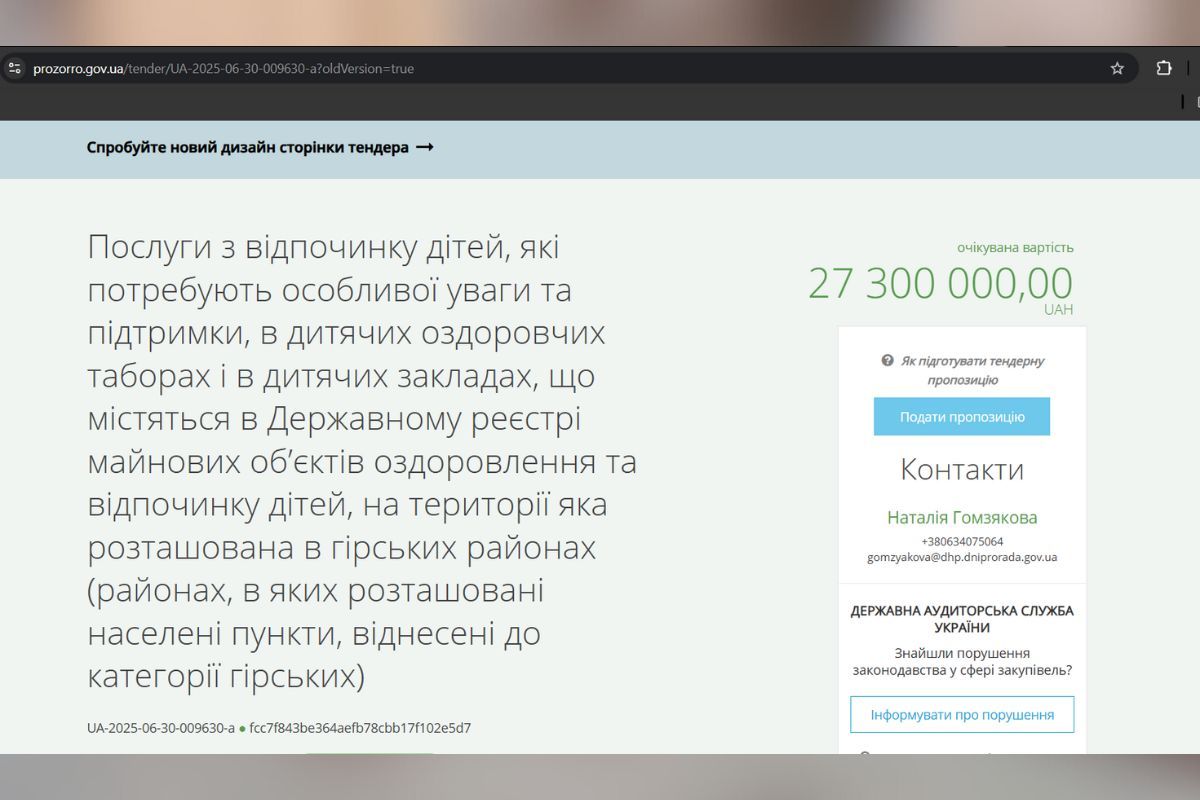Click the page scrollbar on the right edge
Viewport: 1200px width, 800px height.
point(1195,400)
